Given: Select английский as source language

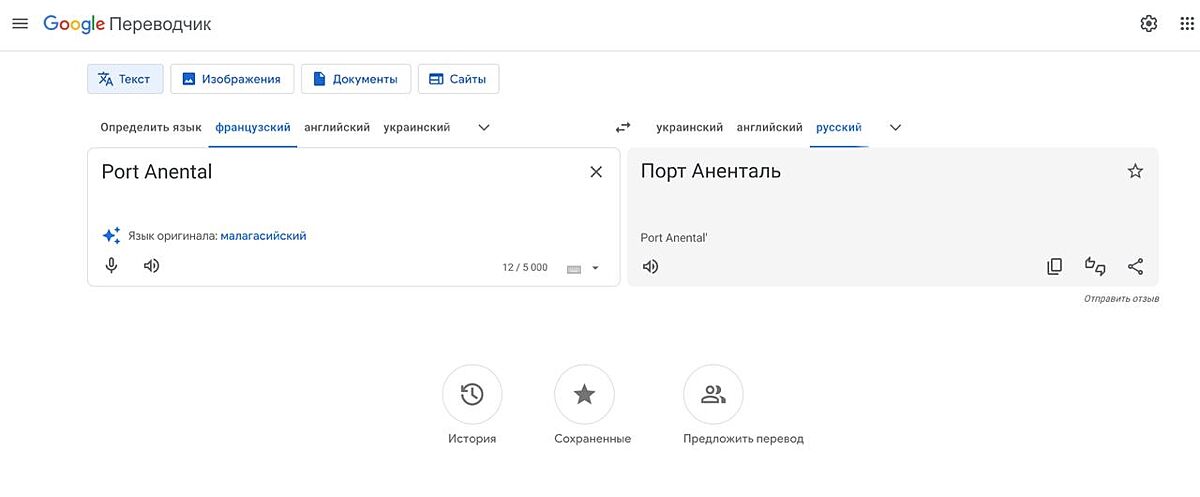Looking at the screenshot, I should tap(337, 128).
